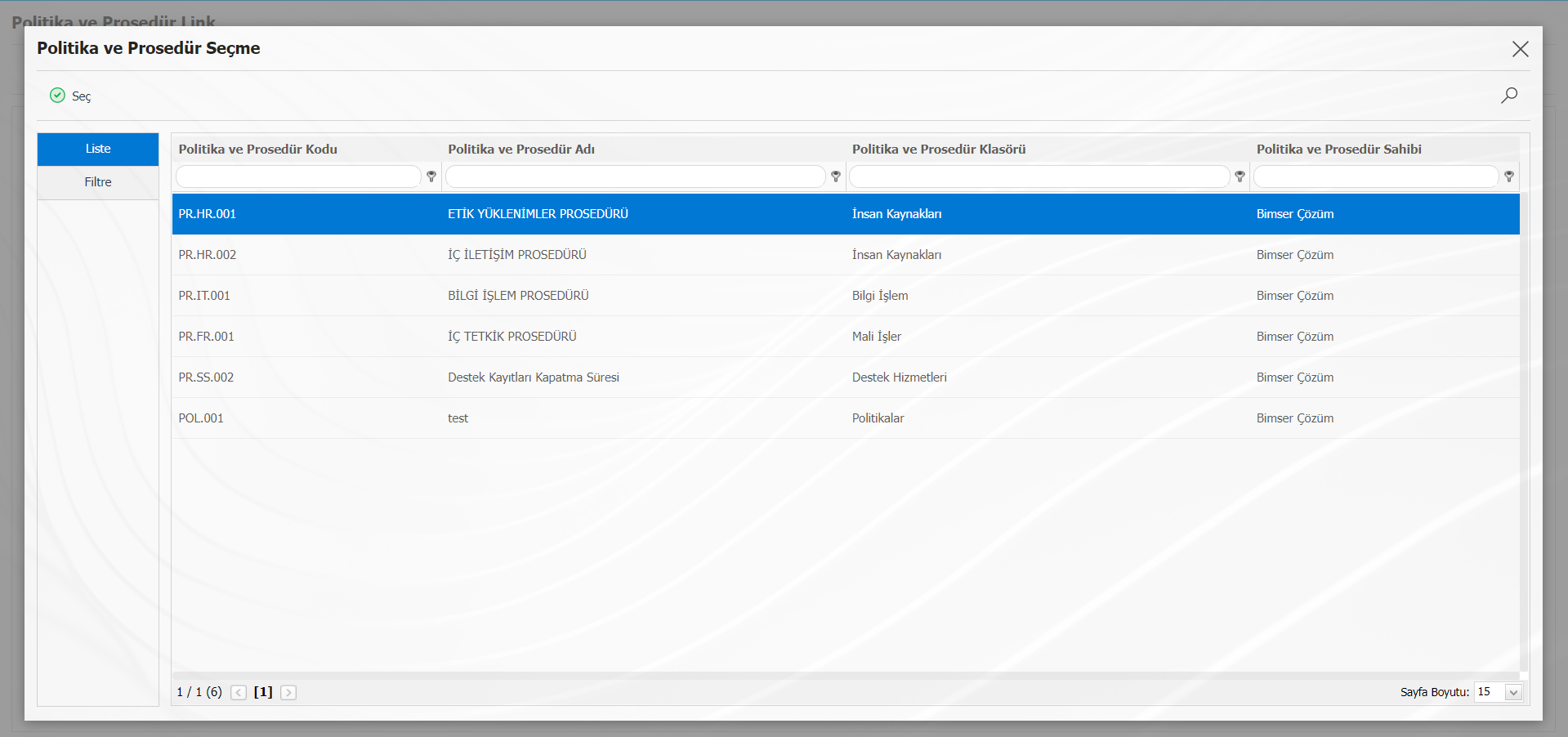Viewport: 1568px width, 737px height.
Task: Click İnsan Kaynakları in PR.HR.002 row
Action: 896,255
